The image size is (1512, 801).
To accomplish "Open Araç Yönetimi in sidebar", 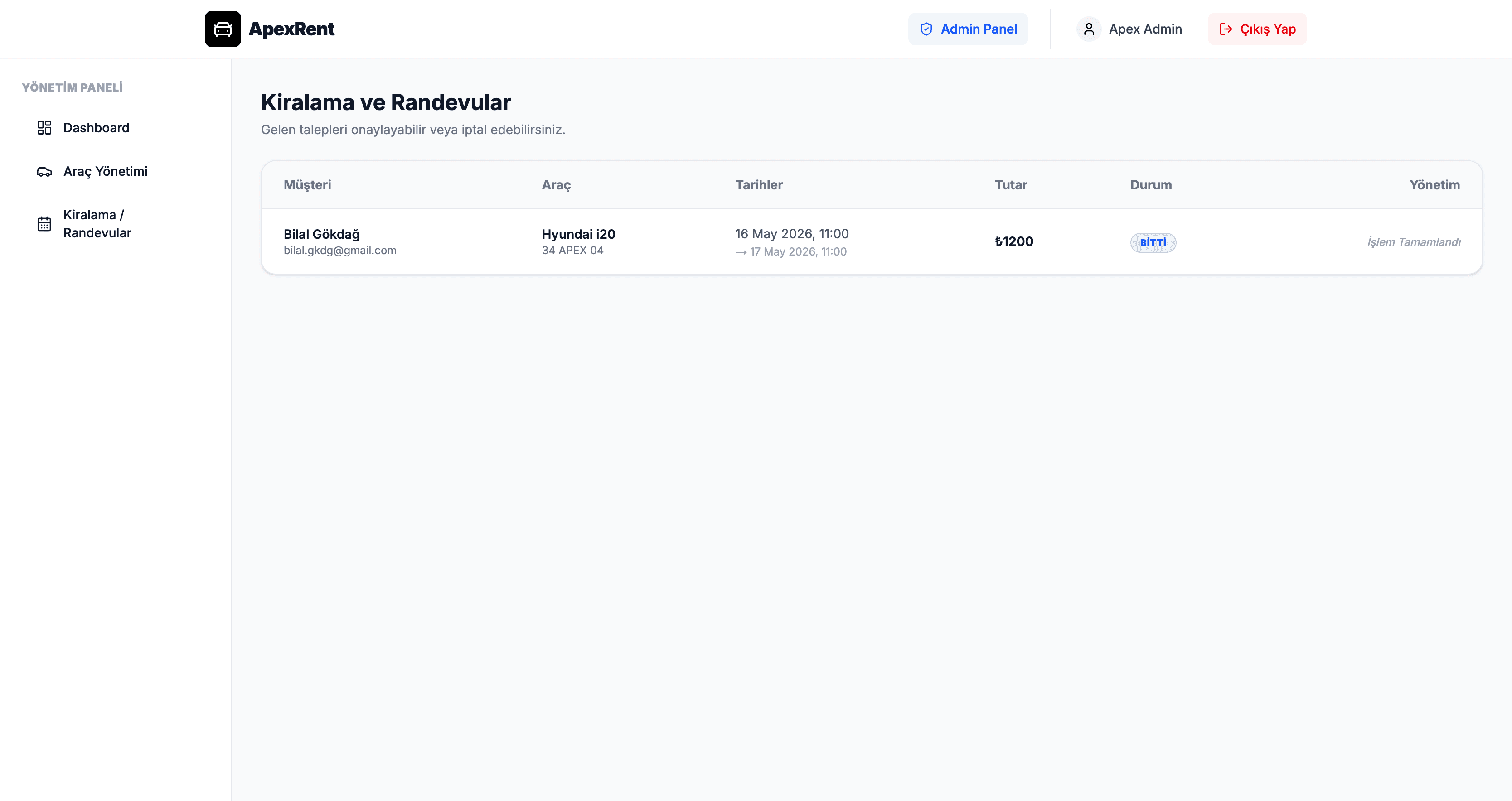I will pyautogui.click(x=116, y=171).
